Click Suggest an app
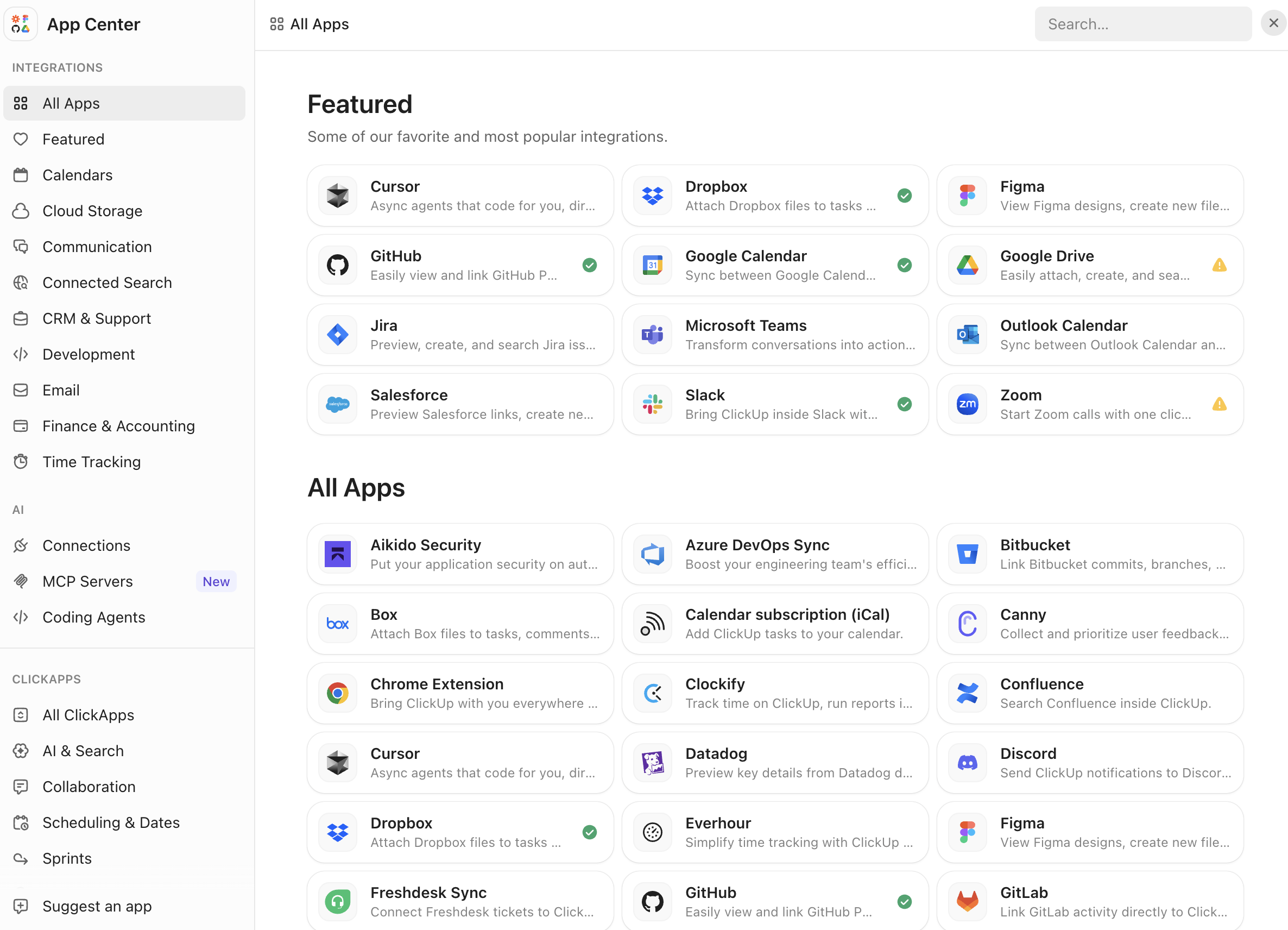 (x=124, y=906)
